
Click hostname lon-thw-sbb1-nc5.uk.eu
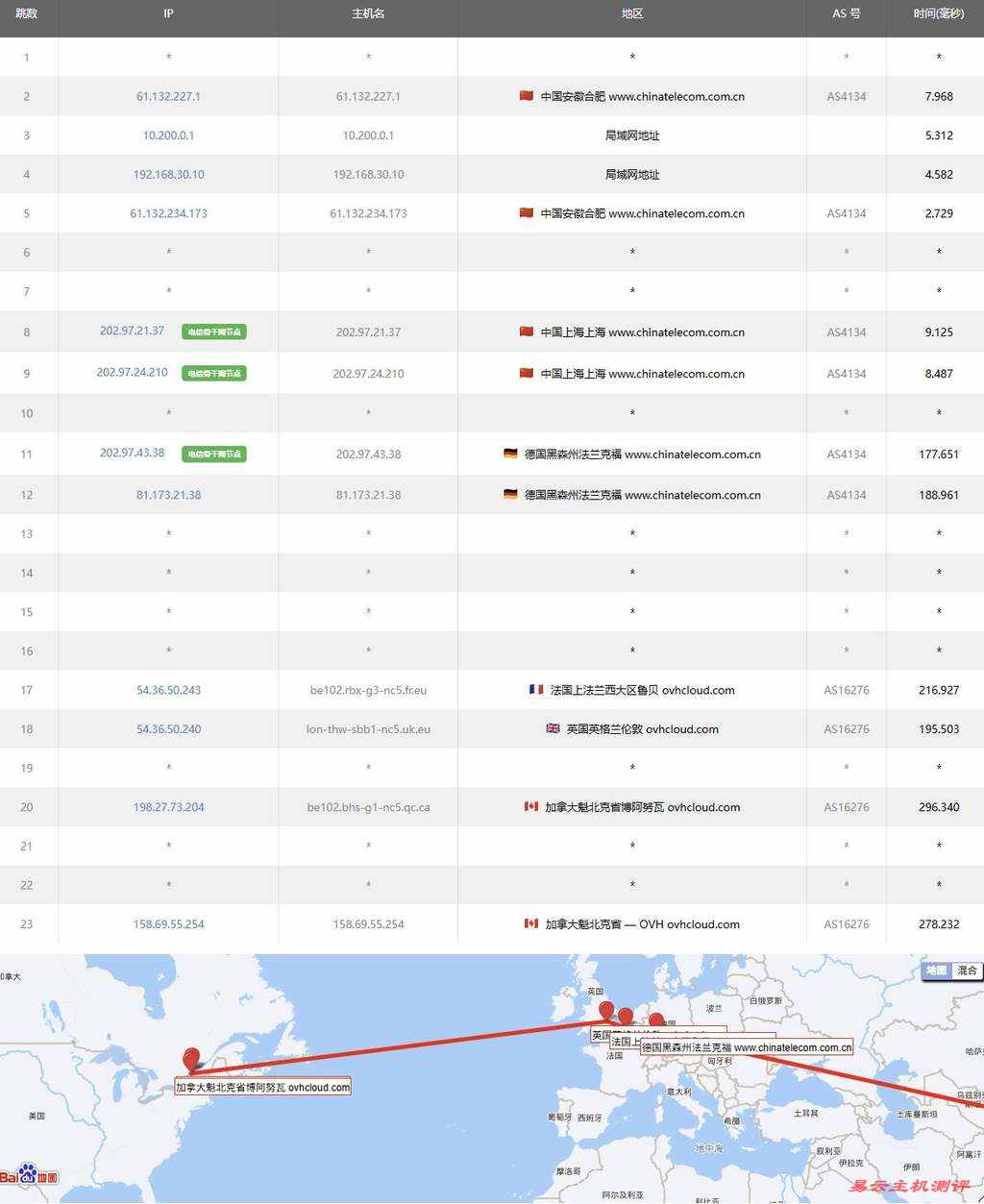click(x=368, y=729)
